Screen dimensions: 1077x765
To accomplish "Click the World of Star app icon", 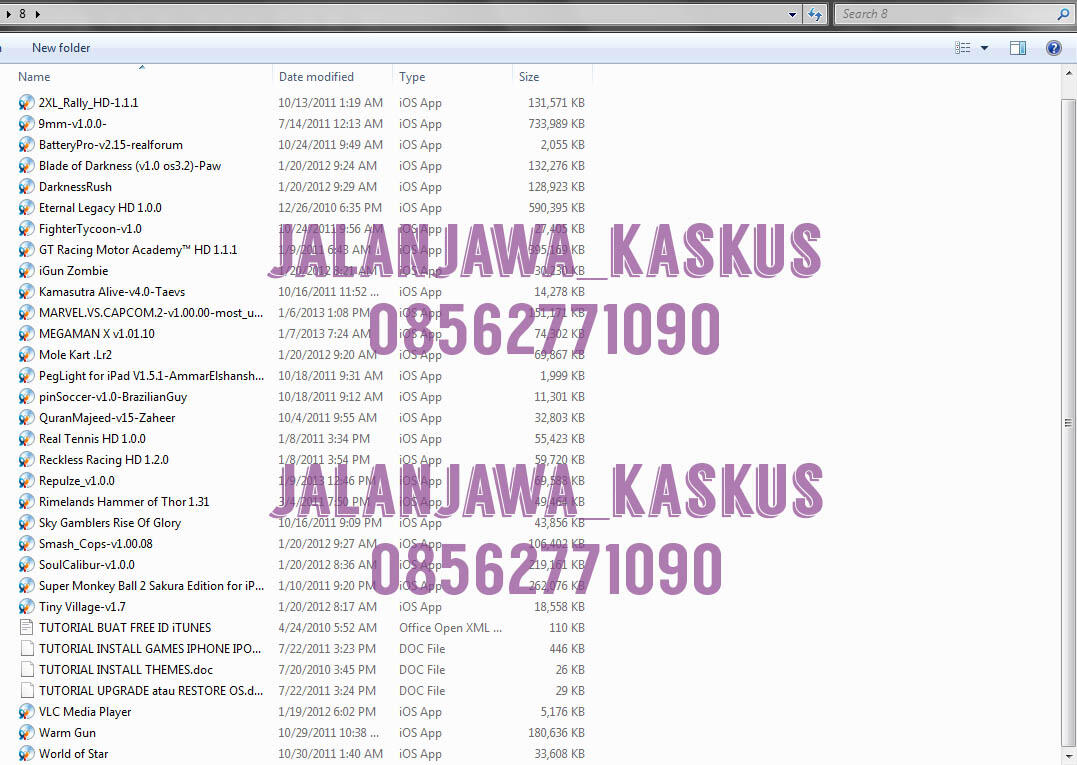I will point(26,754).
